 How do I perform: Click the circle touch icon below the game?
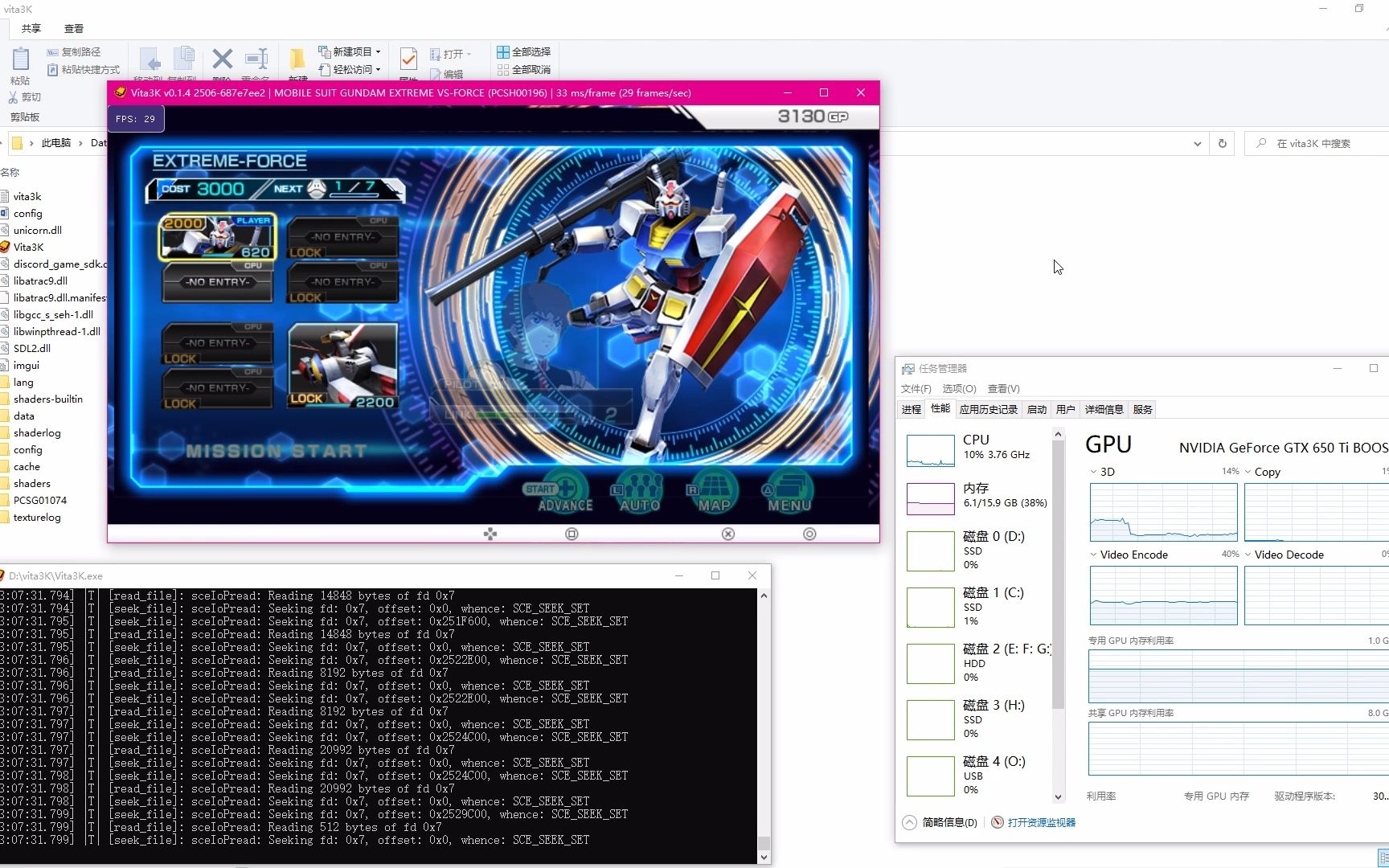coord(809,534)
